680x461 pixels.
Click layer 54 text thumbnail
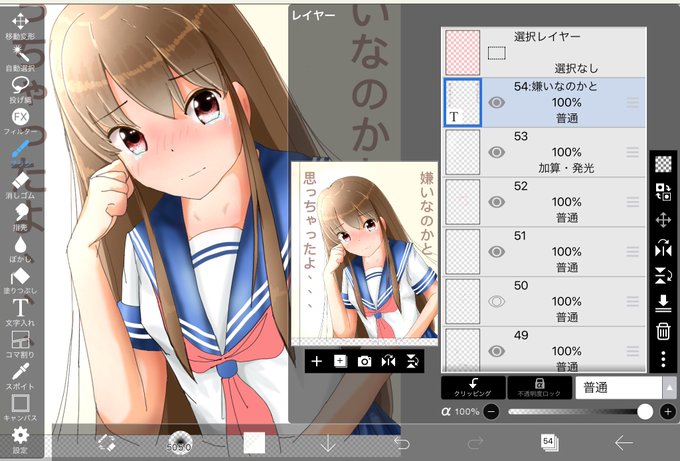(463, 103)
